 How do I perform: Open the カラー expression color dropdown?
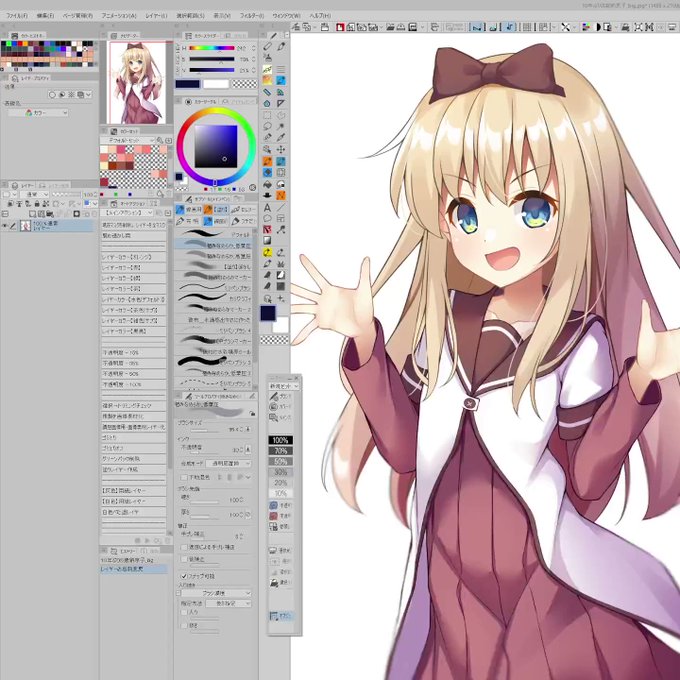(x=38, y=113)
